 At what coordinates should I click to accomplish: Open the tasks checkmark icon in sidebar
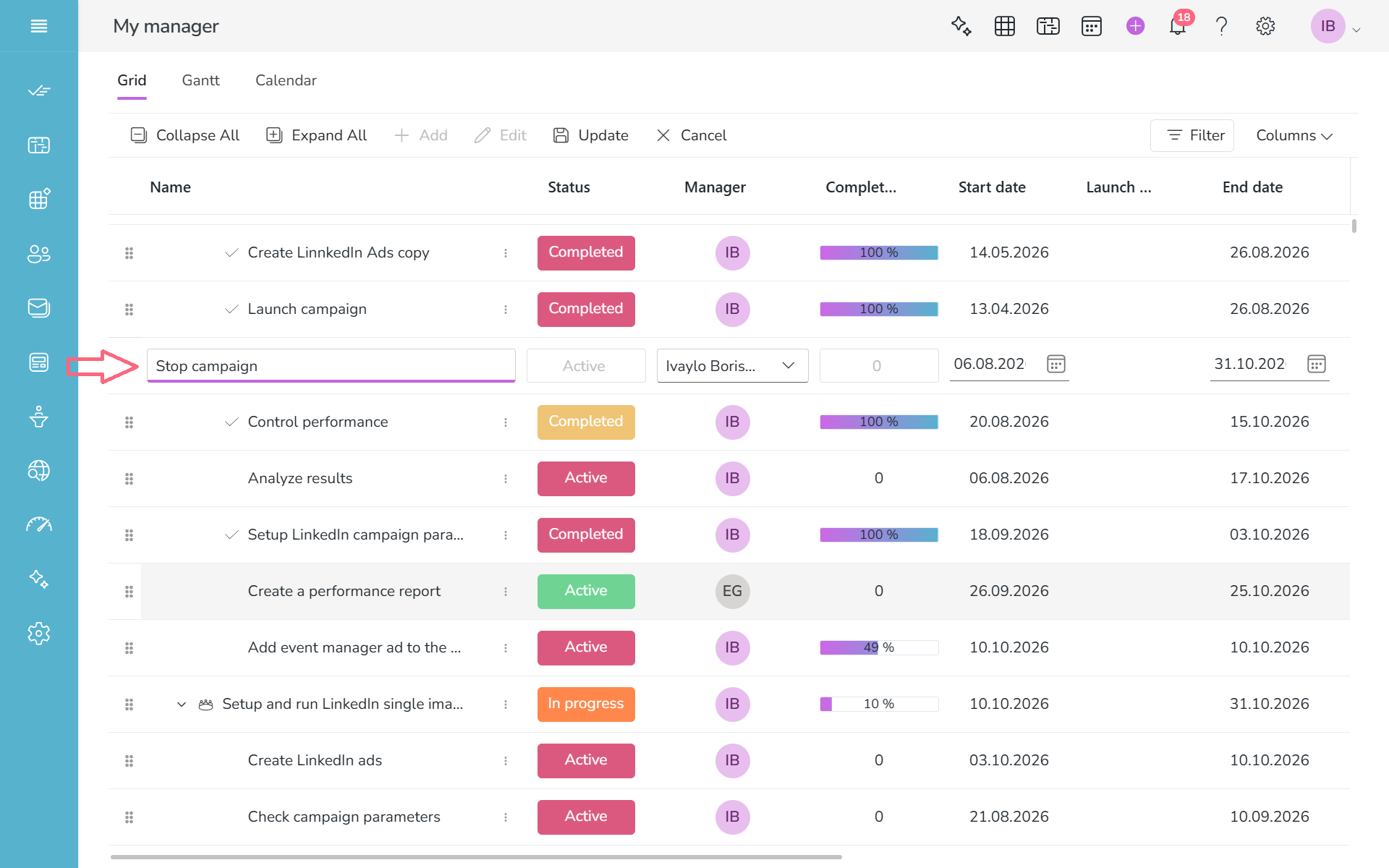point(39,90)
